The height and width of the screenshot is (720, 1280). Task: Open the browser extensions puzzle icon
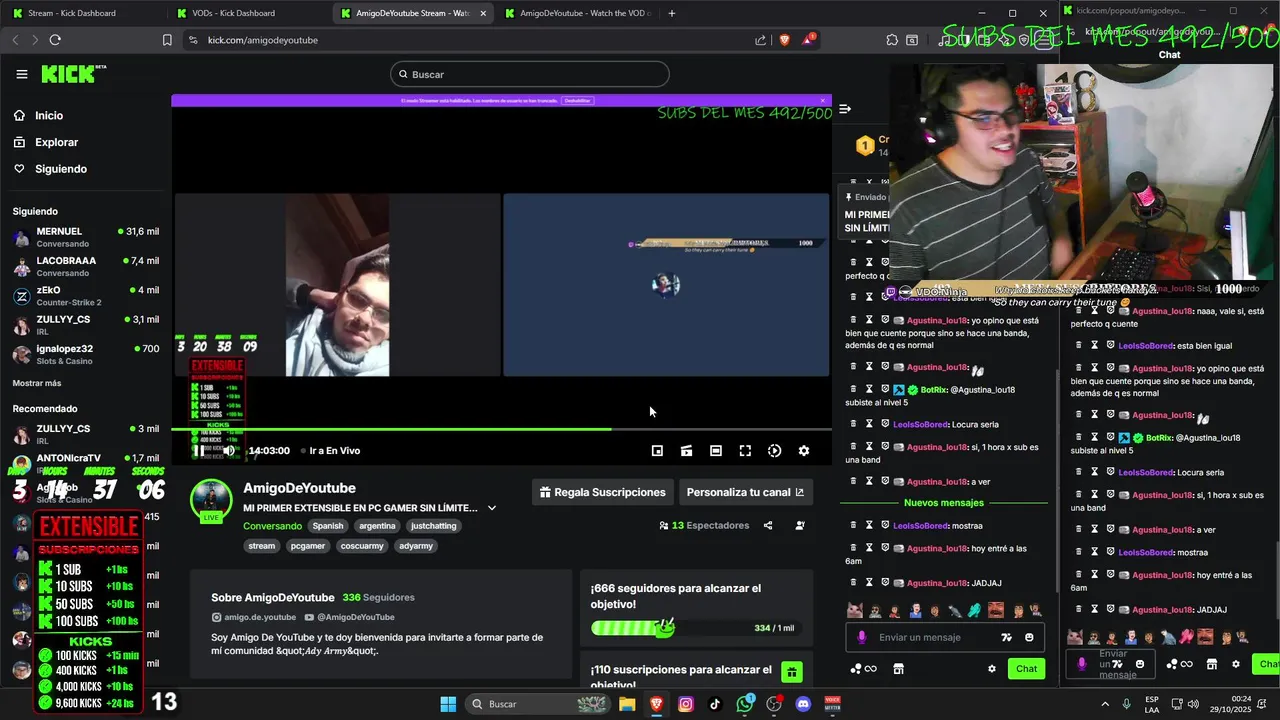[x=892, y=40]
